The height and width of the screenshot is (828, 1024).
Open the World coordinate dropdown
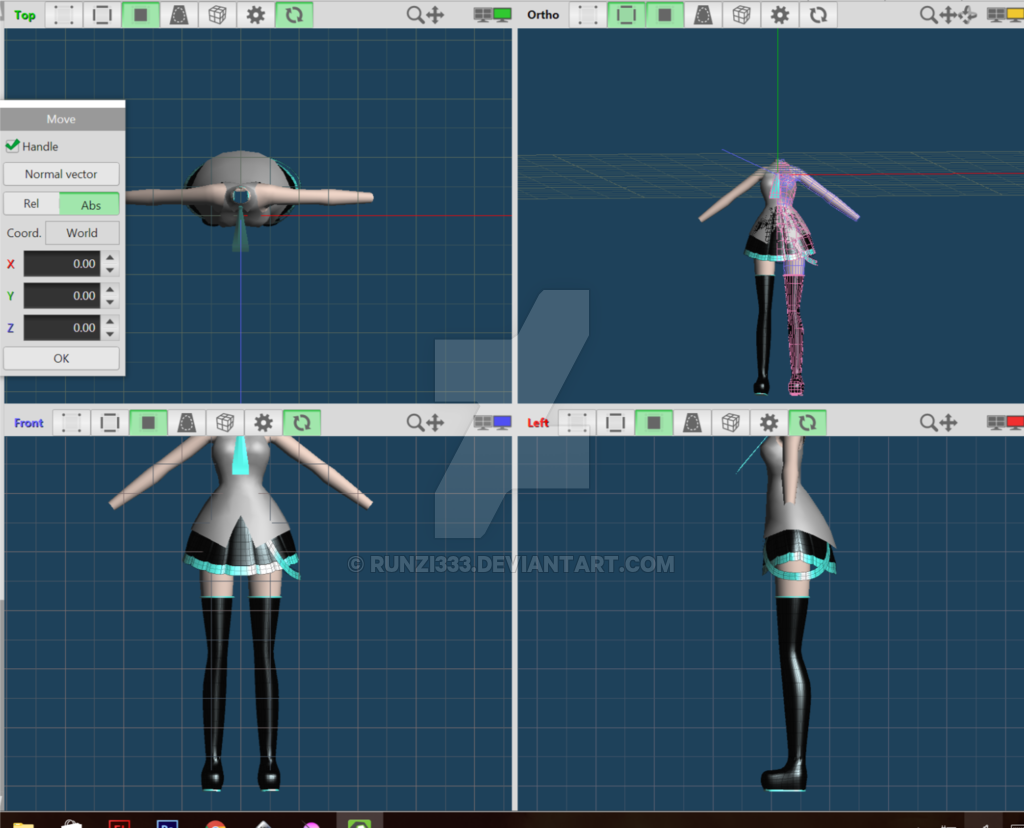82,233
